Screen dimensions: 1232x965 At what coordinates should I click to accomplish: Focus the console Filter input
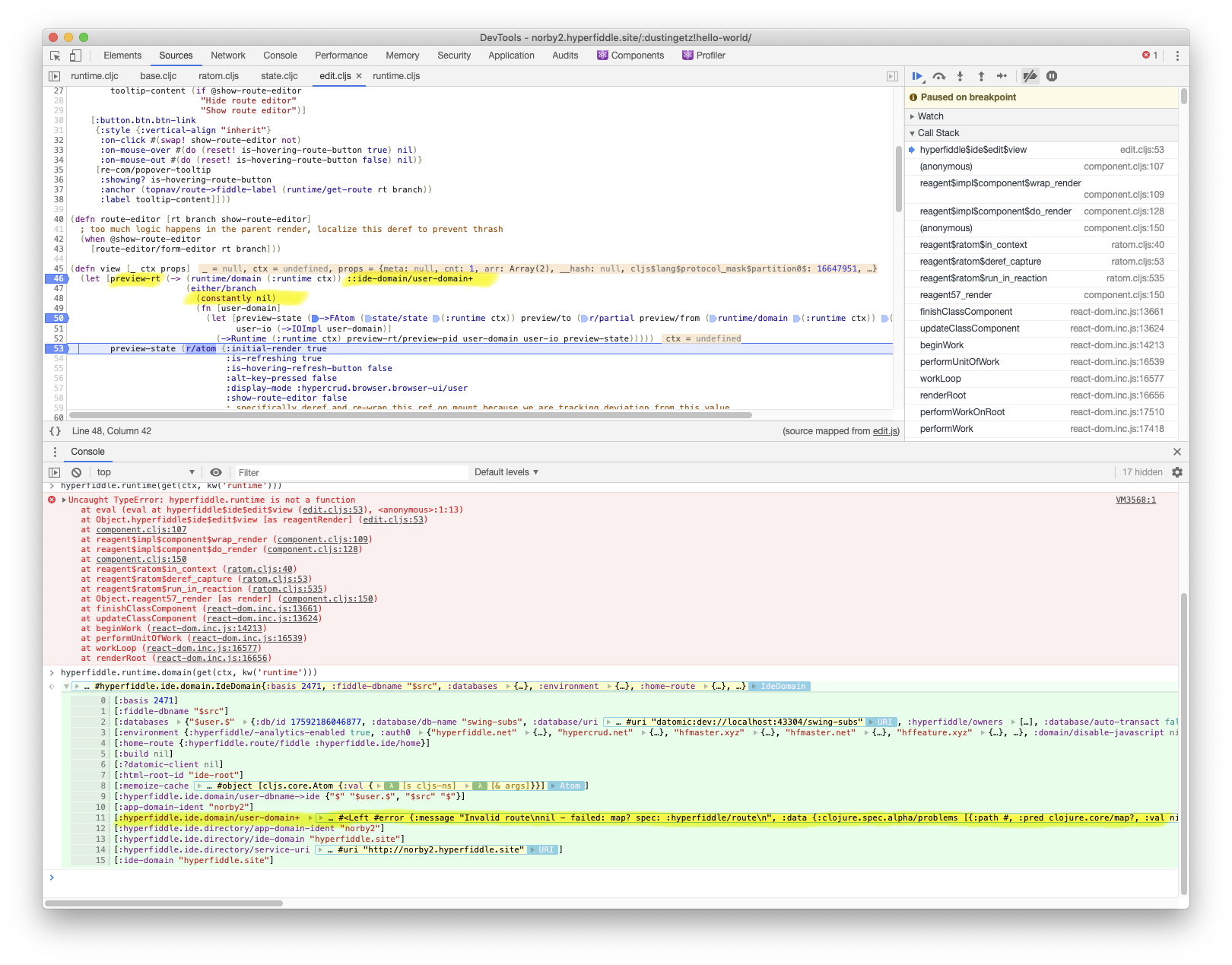click(x=350, y=473)
